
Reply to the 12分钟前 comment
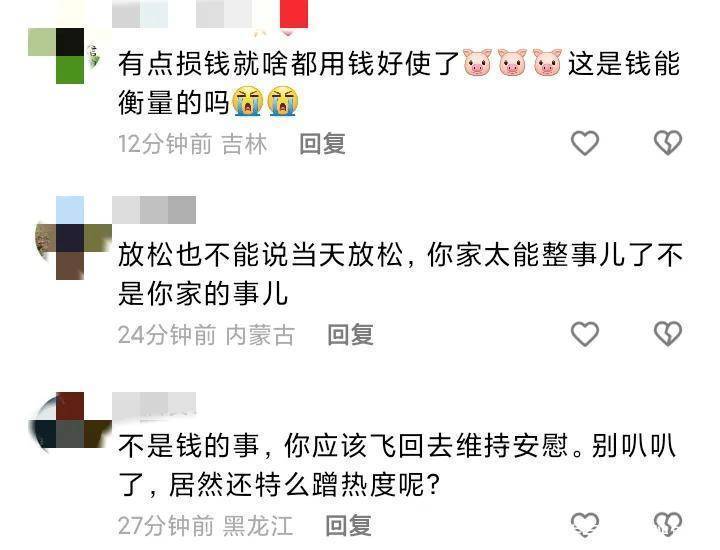click(322, 144)
